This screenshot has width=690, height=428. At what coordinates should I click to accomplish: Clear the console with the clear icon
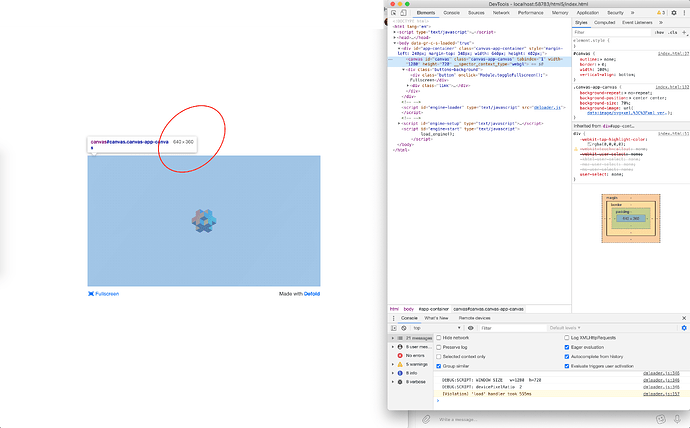[404, 328]
